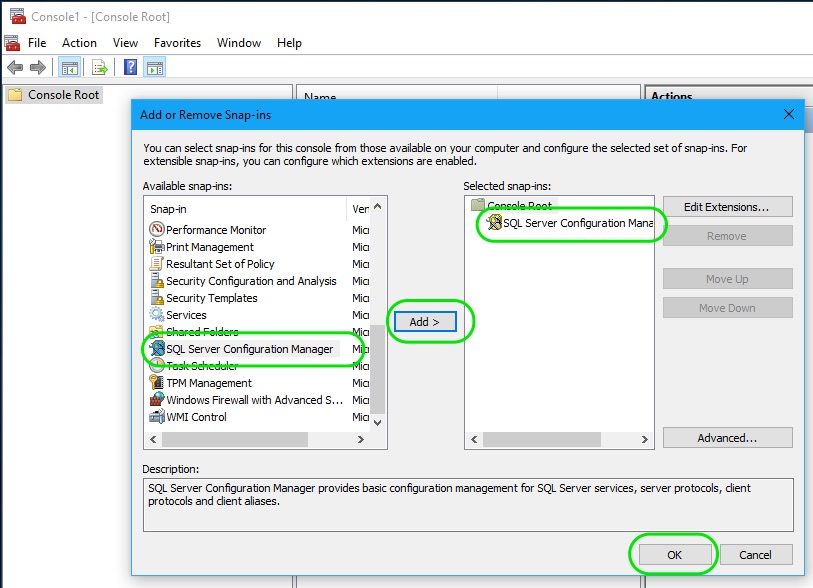The width and height of the screenshot is (813, 588).
Task: Select the TPM Management snap-in
Action: point(212,383)
